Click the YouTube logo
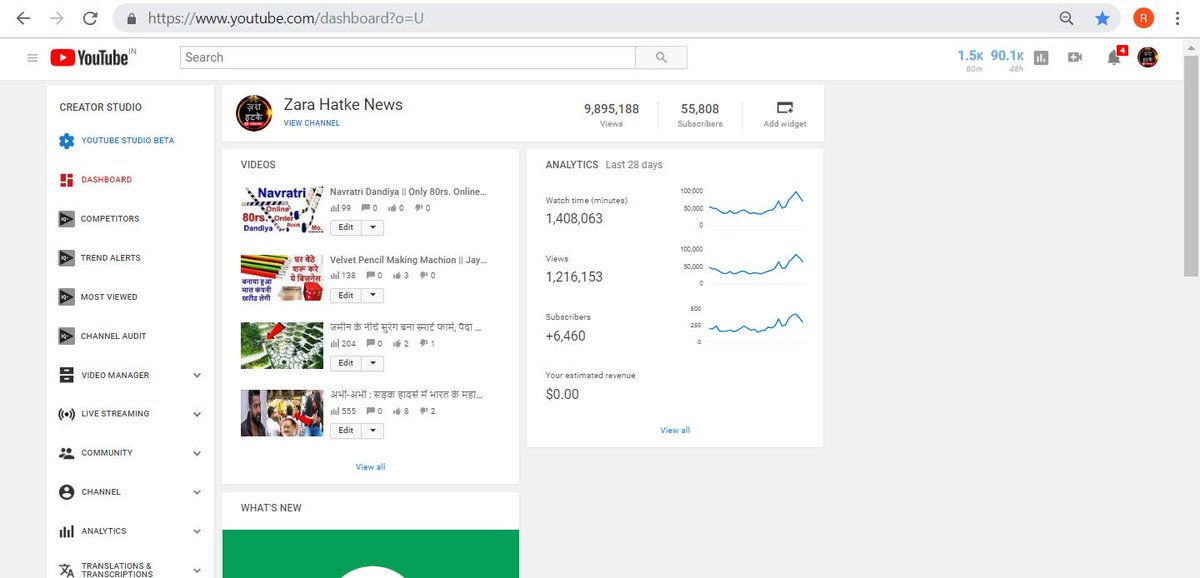This screenshot has height=578, width=1200. pyautogui.click(x=89, y=58)
